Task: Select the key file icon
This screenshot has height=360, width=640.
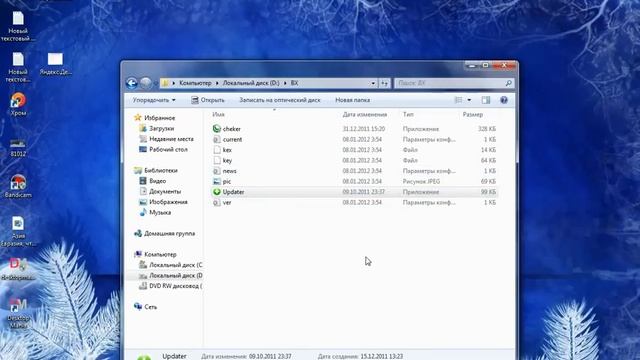Action: pyautogui.click(x=217, y=160)
